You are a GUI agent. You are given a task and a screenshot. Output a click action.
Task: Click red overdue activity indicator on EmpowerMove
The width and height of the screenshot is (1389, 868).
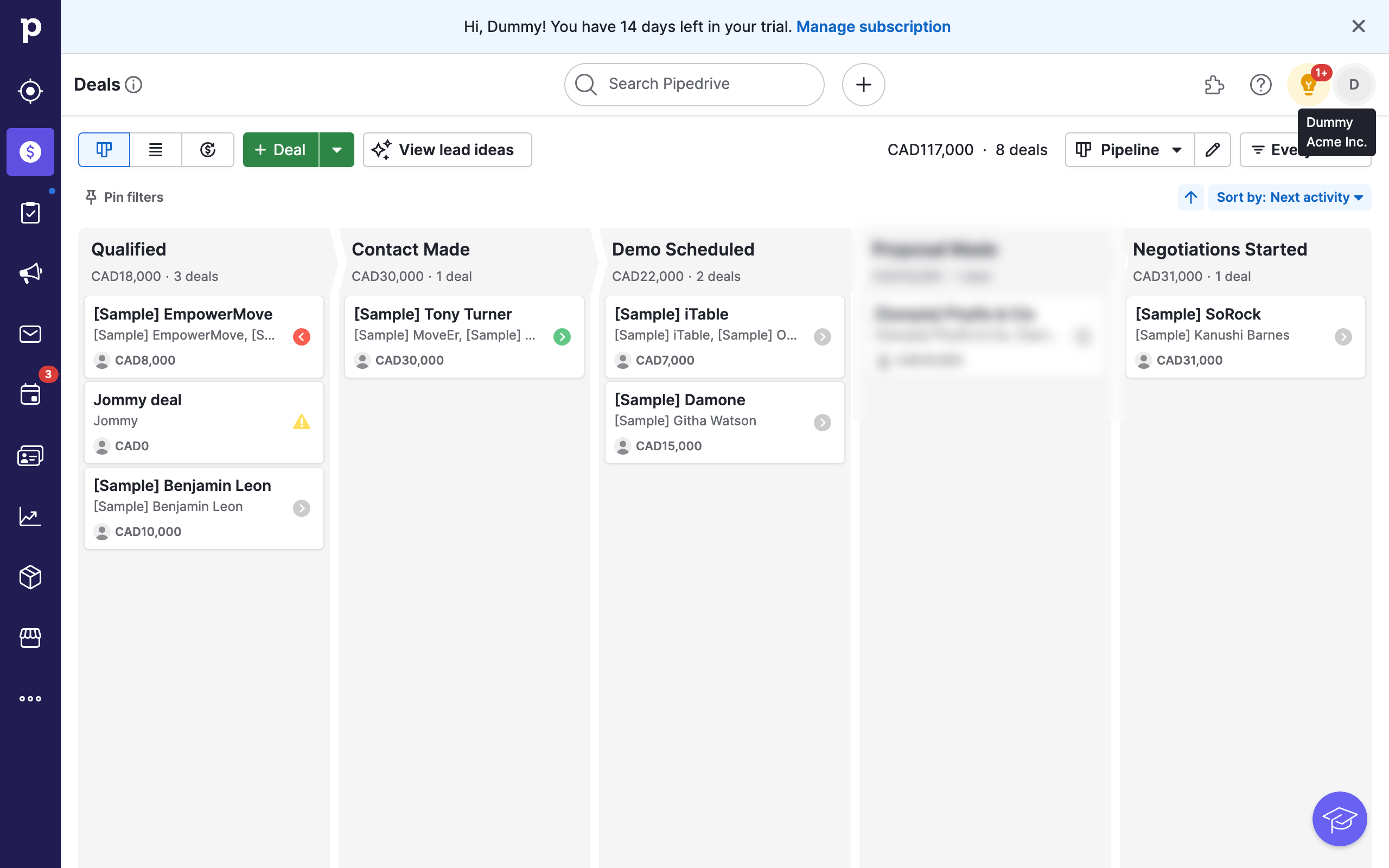(301, 337)
